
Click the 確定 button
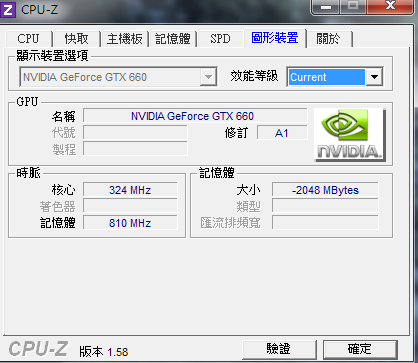point(360,349)
